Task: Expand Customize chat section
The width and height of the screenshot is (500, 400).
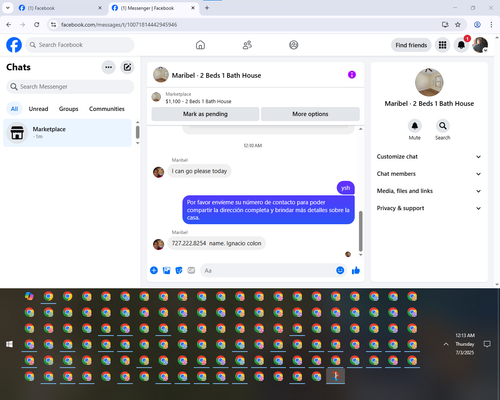Action: [x=429, y=157]
